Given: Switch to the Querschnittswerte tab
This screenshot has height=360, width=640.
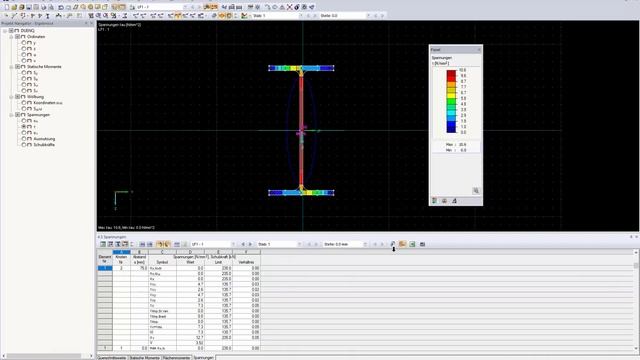Looking at the screenshot, I should pyautogui.click(x=112, y=358).
